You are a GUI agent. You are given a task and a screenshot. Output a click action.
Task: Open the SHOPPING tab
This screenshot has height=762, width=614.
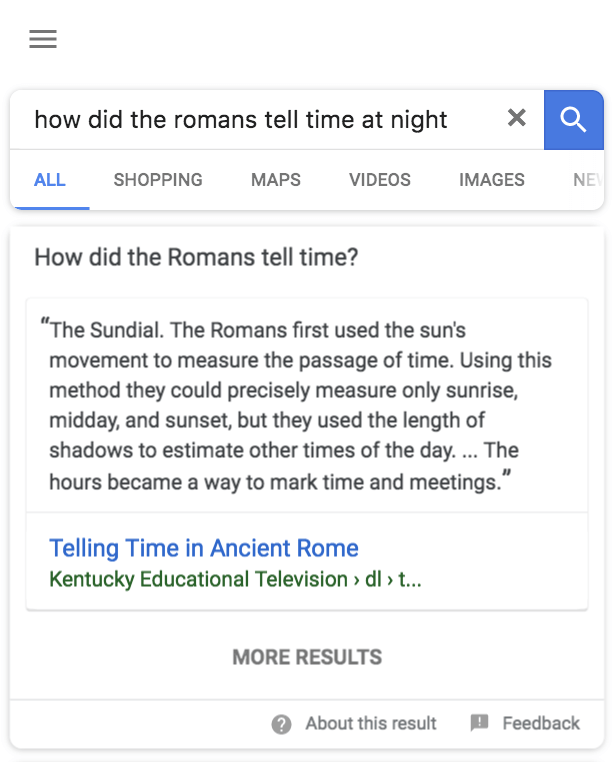(158, 180)
